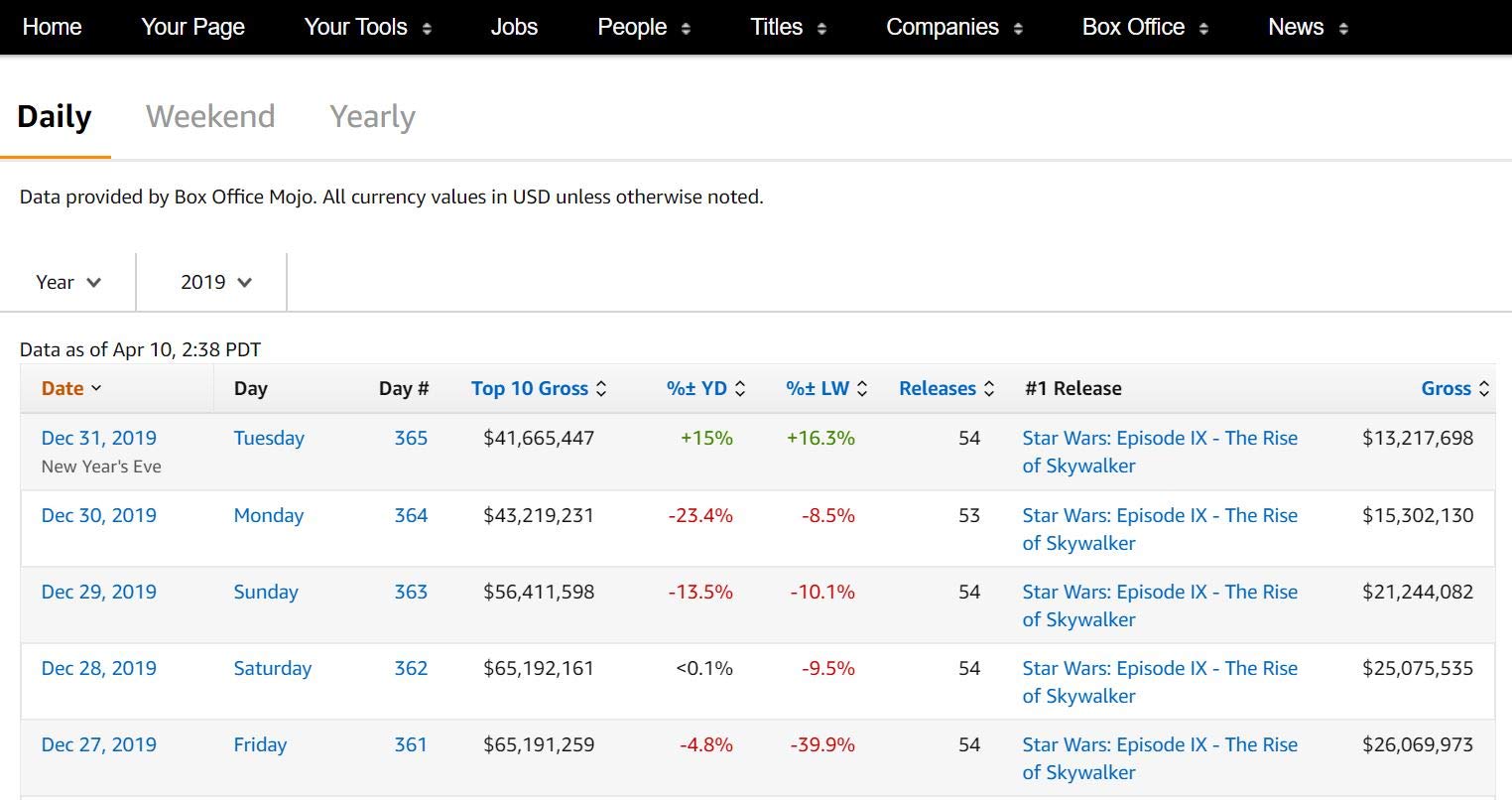Switch to the Yearly tab
The image size is (1512, 800).
pos(372,116)
